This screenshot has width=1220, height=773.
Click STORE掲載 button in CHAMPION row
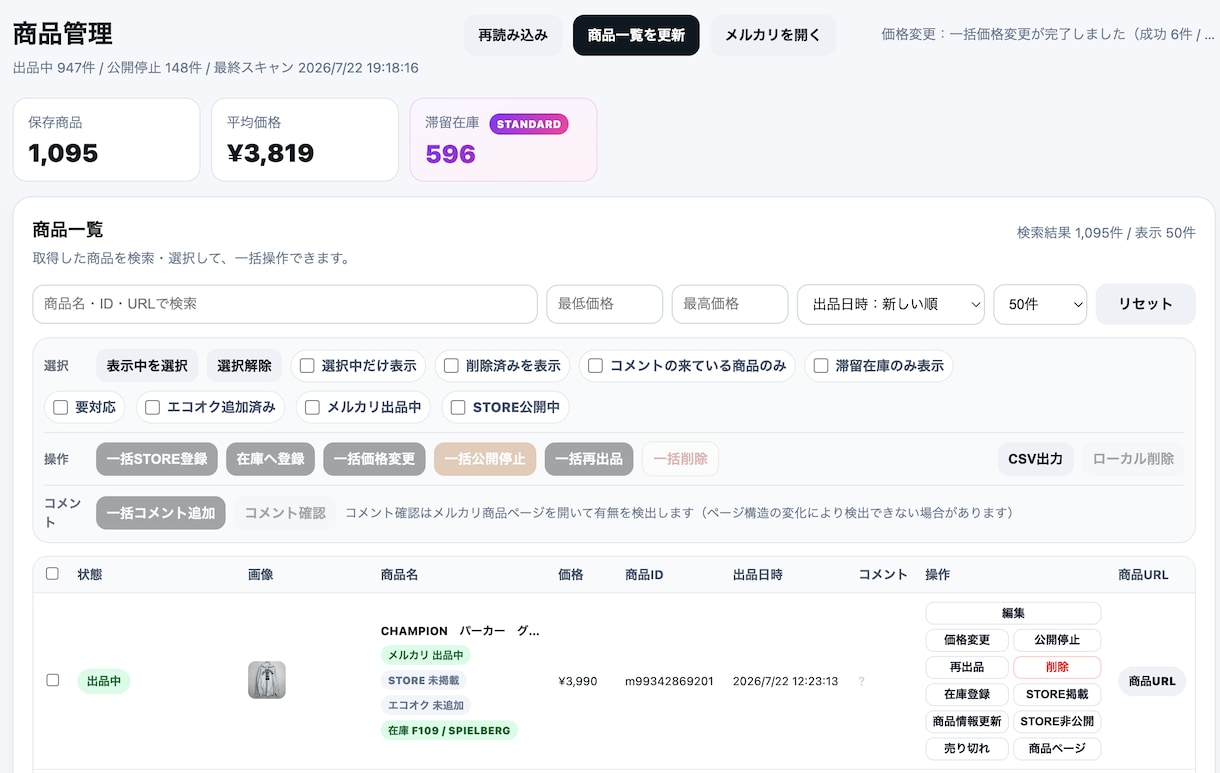click(1057, 694)
